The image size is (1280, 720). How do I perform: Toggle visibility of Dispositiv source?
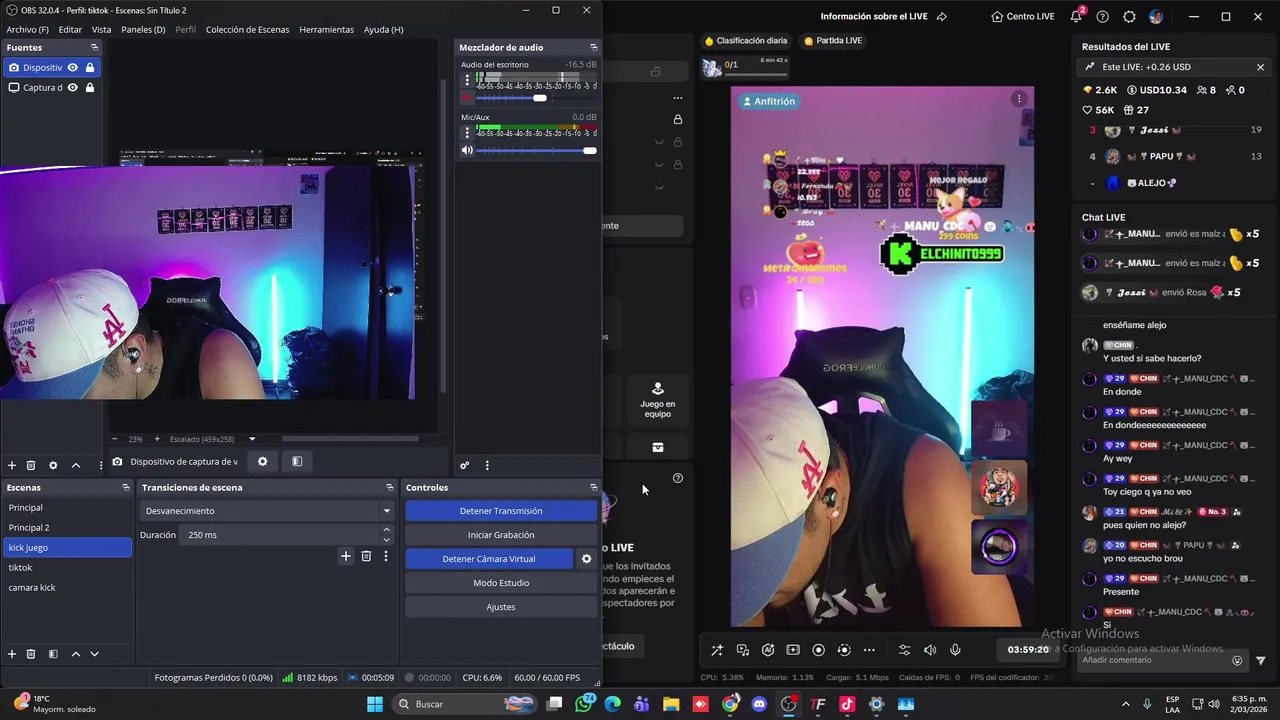point(72,67)
